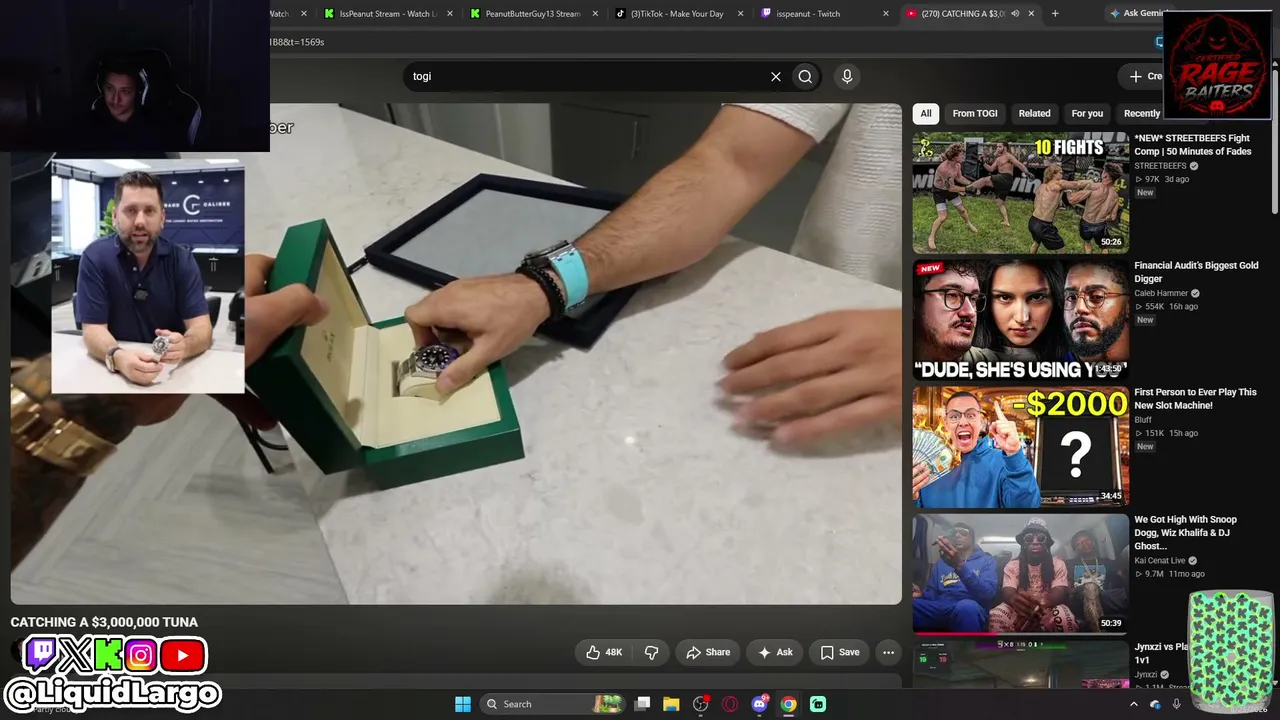The width and height of the screenshot is (1280, 720).
Task: Select the For you filter chip
Action: (x=1087, y=113)
